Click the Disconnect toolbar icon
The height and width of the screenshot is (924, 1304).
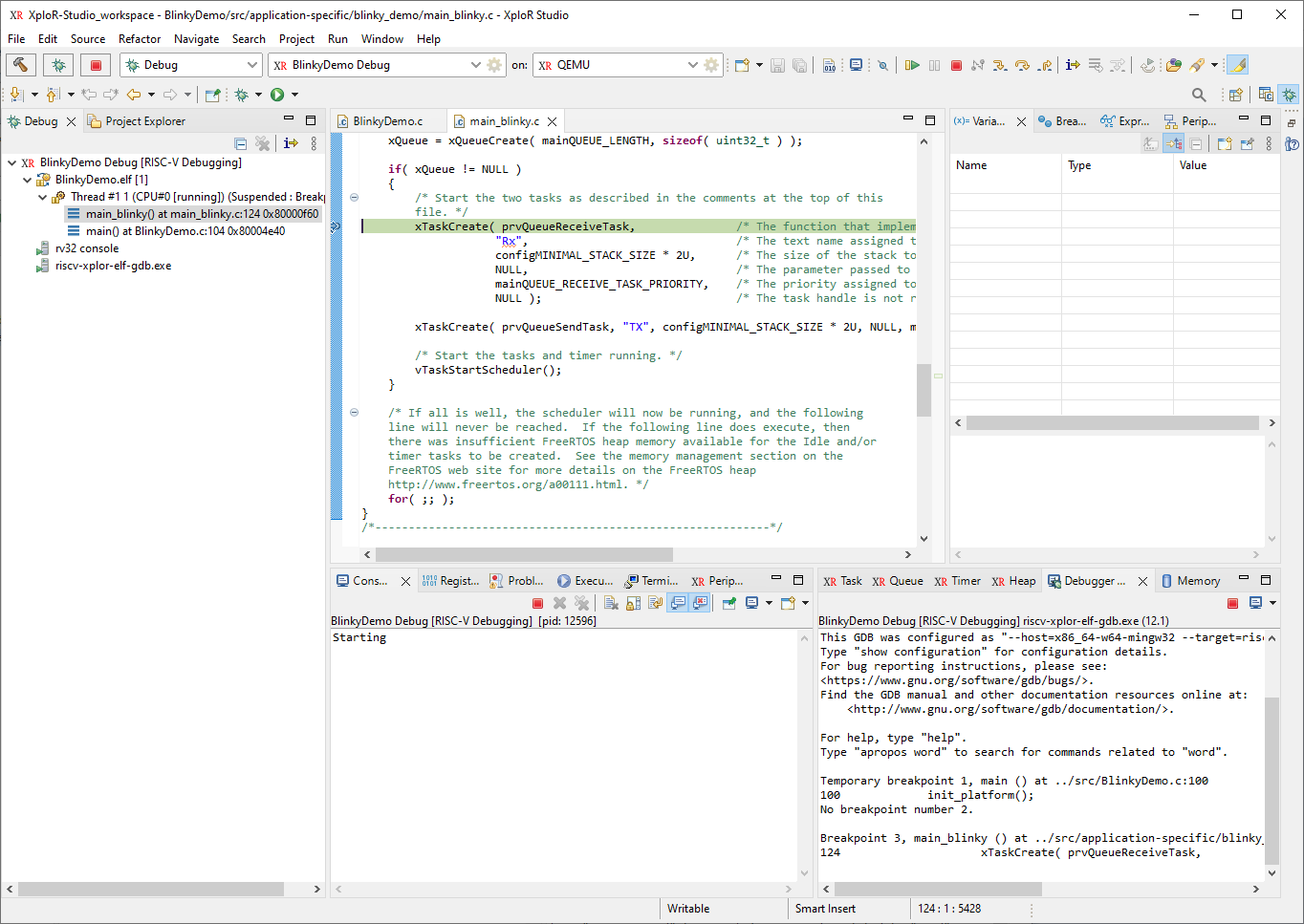point(978,65)
